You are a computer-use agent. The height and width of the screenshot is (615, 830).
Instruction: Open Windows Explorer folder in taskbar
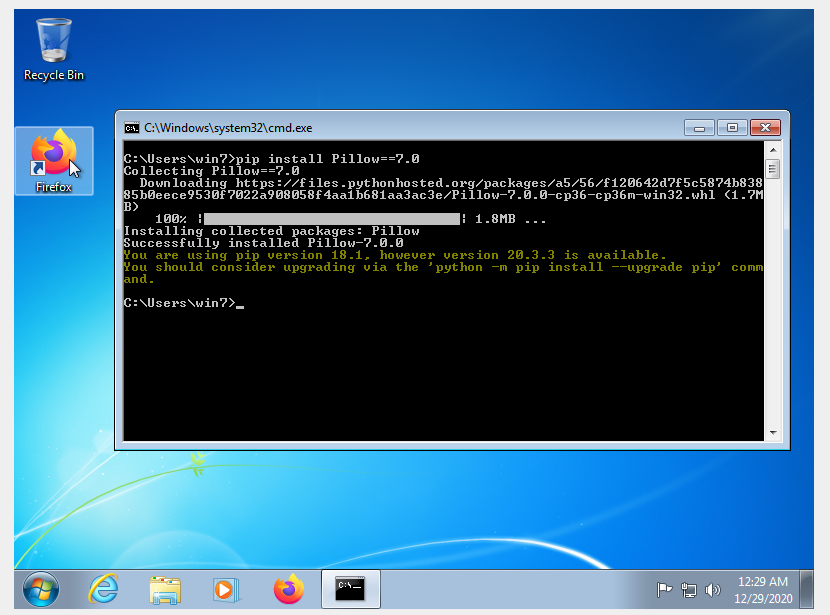[x=165, y=590]
